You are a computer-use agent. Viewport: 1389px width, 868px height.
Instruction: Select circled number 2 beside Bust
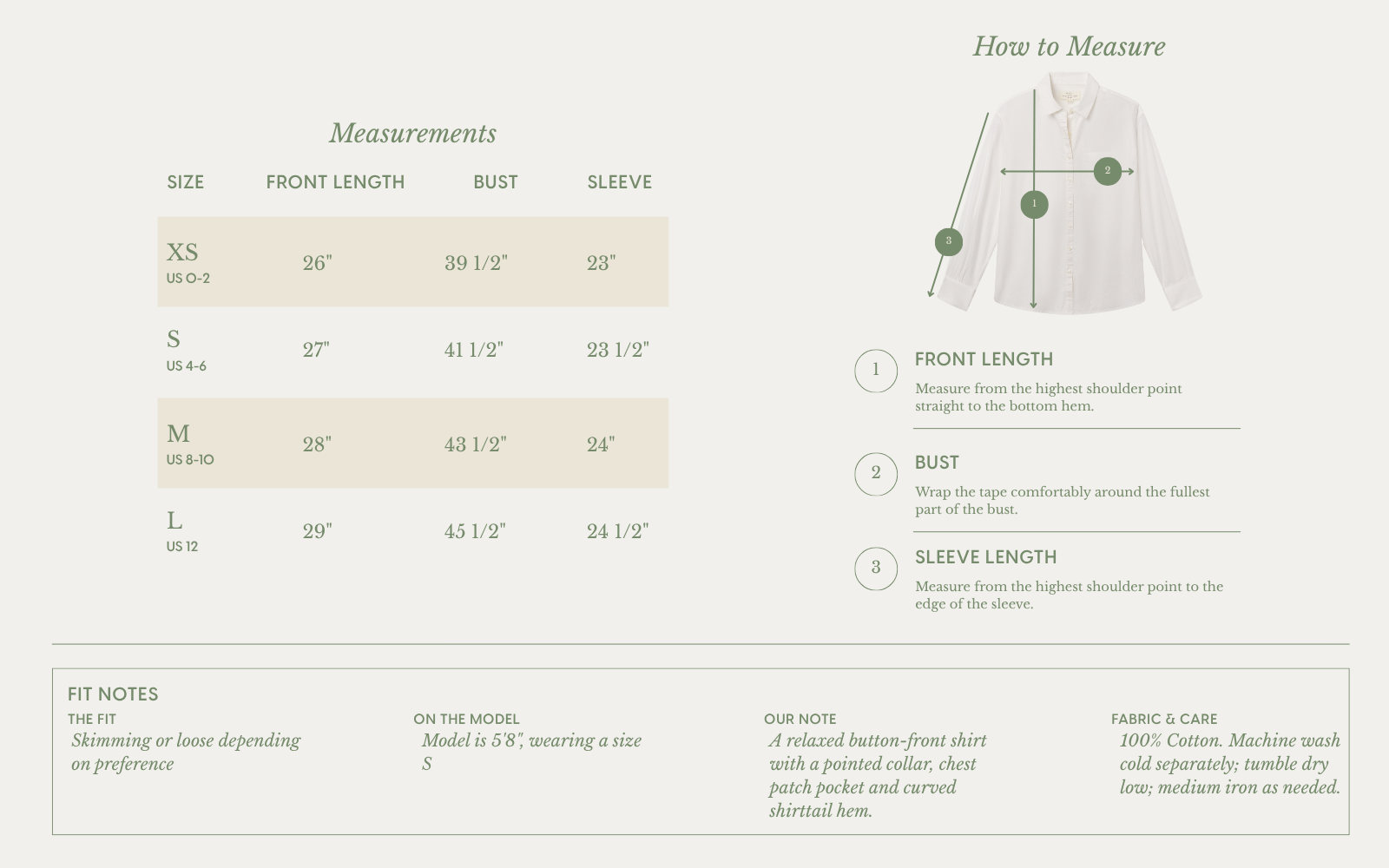click(x=876, y=474)
